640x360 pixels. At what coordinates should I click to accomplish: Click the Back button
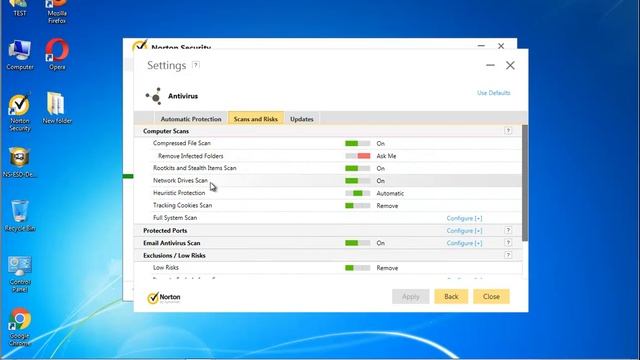(x=451, y=297)
